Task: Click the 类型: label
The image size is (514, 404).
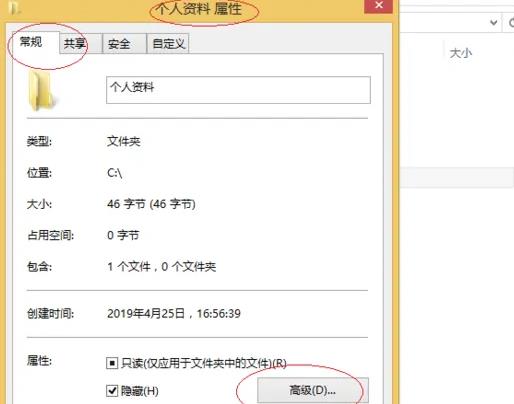Action: pyautogui.click(x=39, y=142)
